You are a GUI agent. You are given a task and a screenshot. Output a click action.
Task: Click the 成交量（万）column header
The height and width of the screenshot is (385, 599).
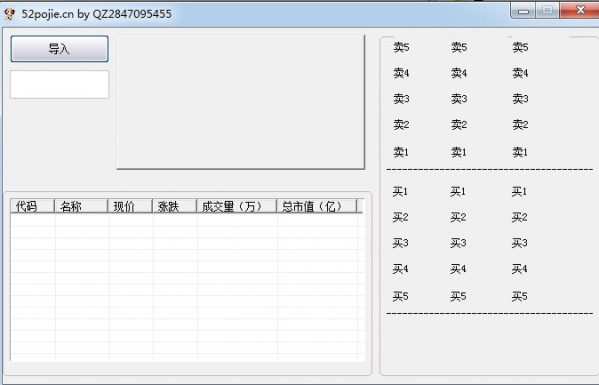click(x=236, y=206)
